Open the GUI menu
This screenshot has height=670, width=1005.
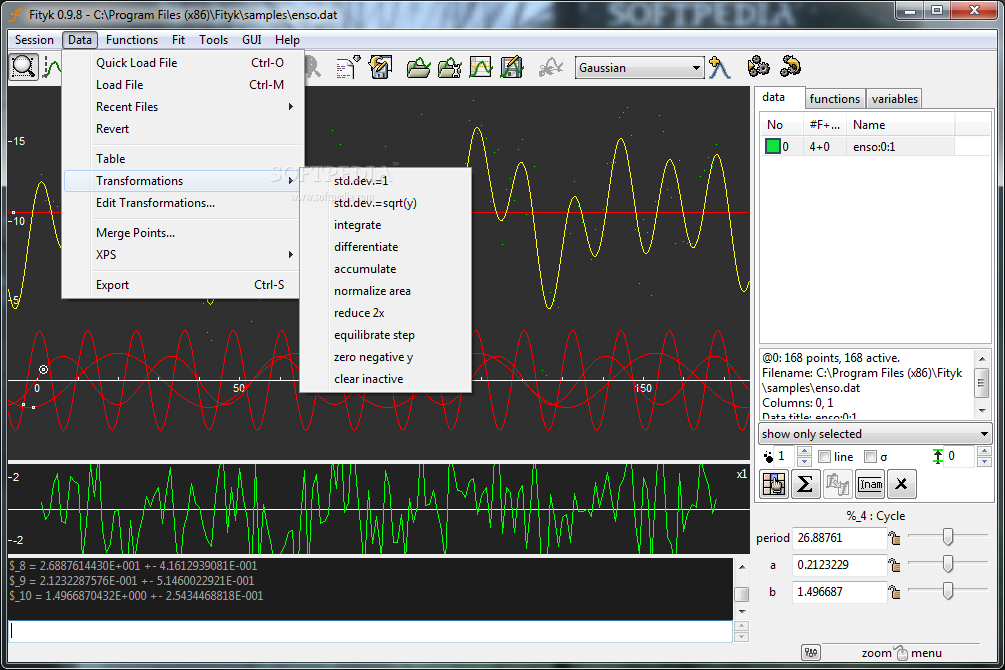coord(251,40)
